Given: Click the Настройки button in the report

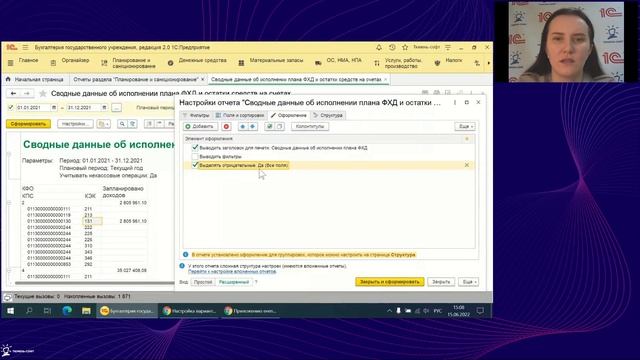Looking at the screenshot, I should 76,124.
